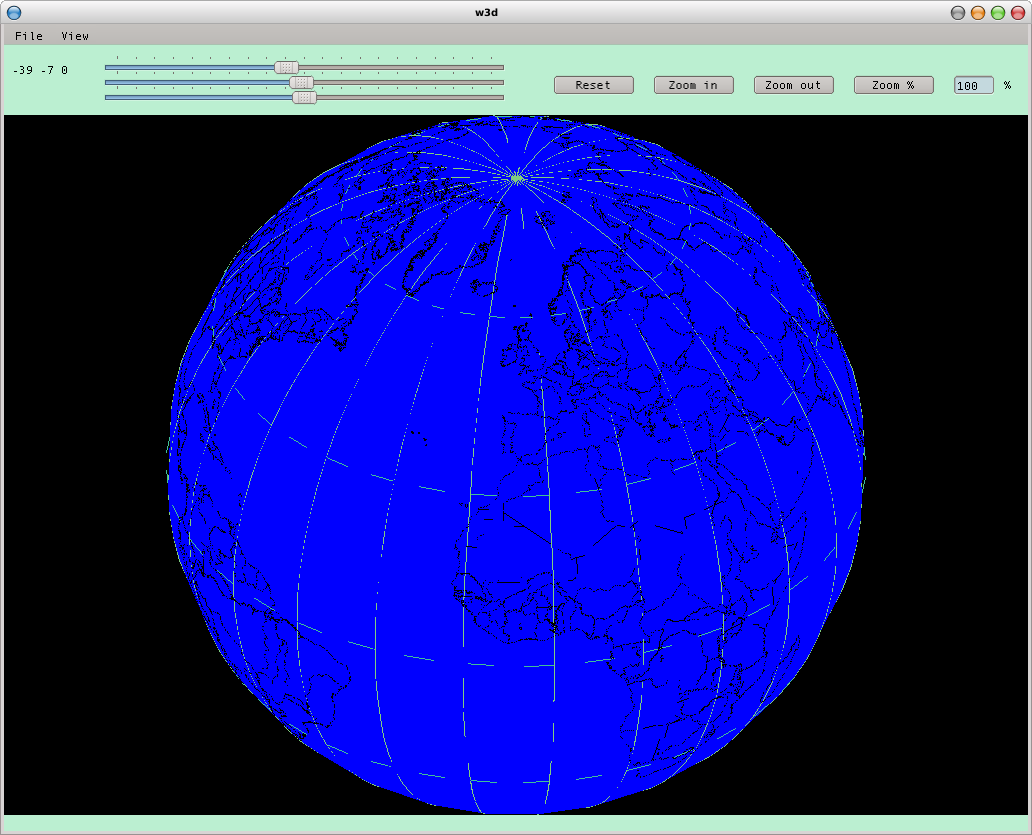This screenshot has width=1032, height=835.
Task: Focus the zoom percentage field showing 100
Action: [x=973, y=86]
